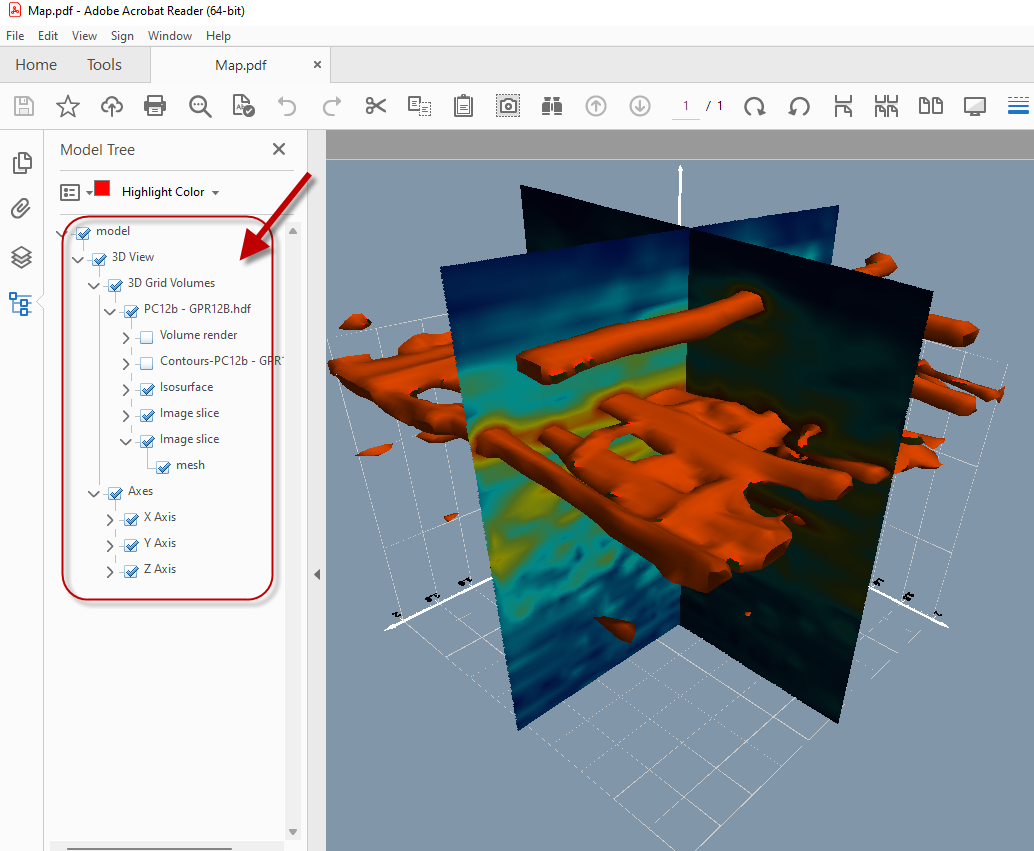Close the Model Tree panel
This screenshot has width=1034, height=851.
279,150
